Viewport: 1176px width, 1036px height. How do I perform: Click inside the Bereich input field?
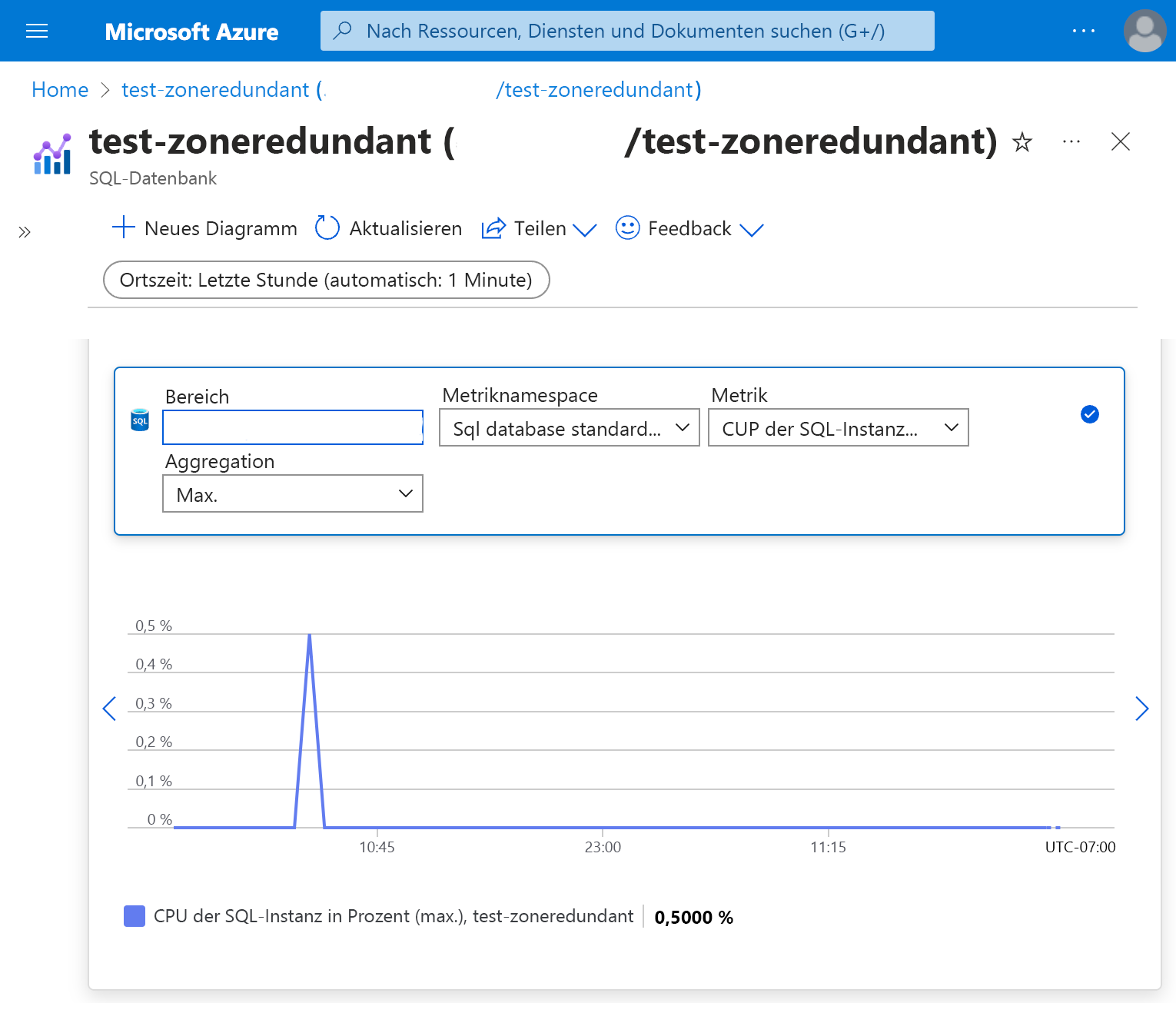(x=292, y=427)
